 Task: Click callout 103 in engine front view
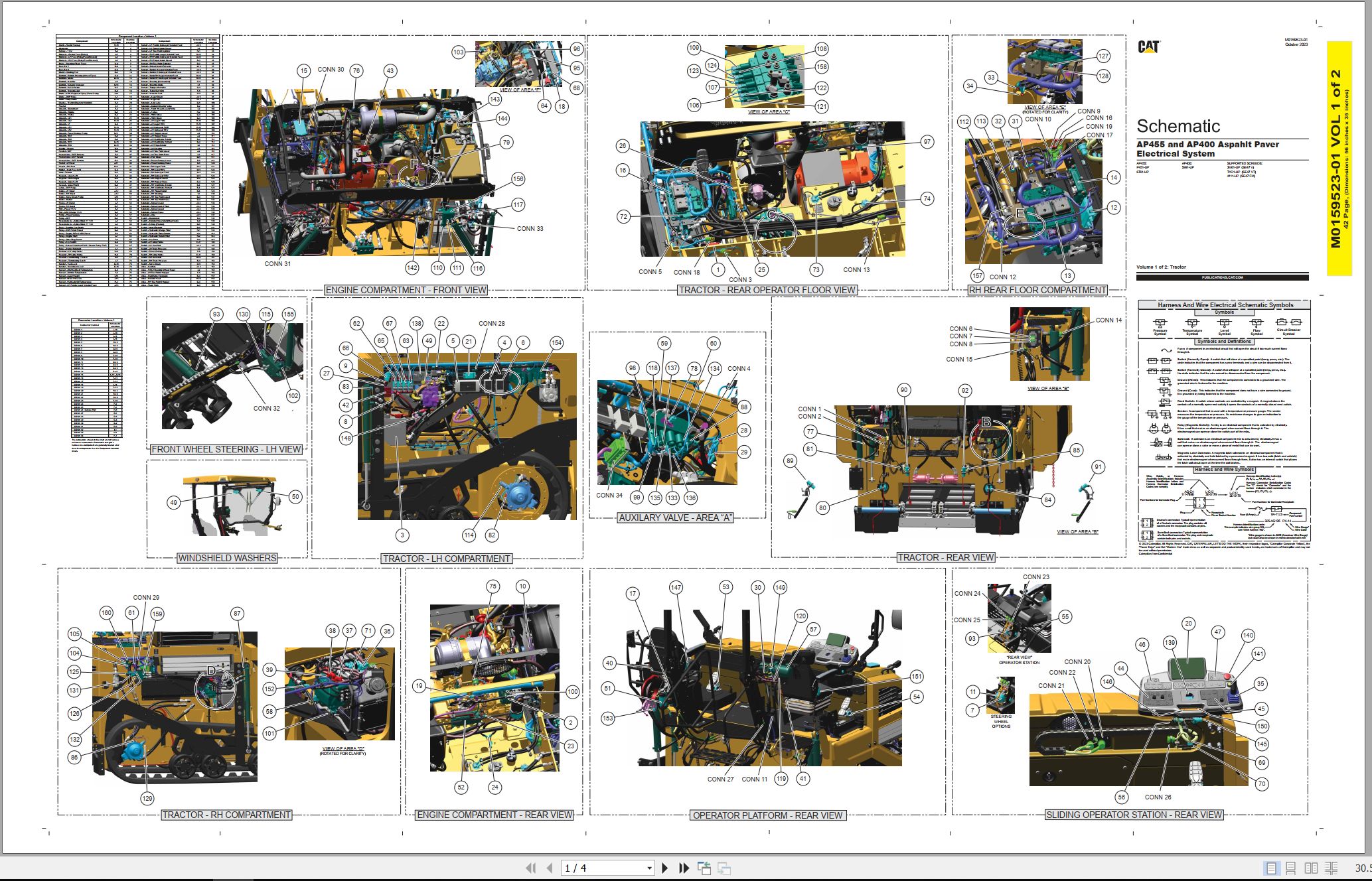click(x=459, y=52)
